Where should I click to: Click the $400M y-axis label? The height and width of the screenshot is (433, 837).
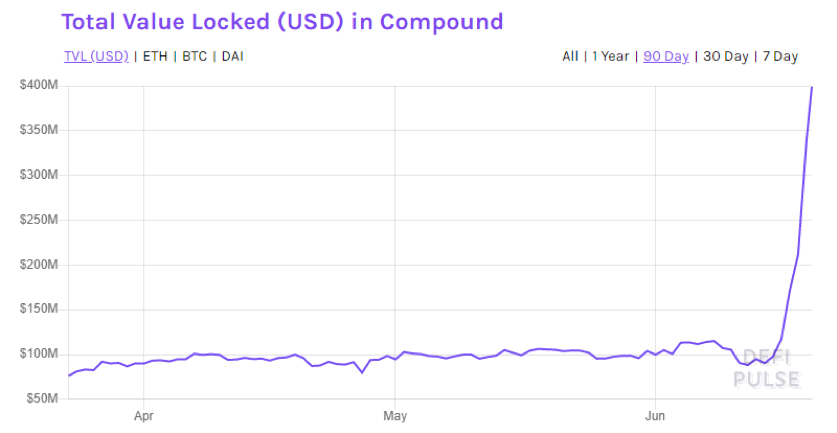click(x=40, y=86)
